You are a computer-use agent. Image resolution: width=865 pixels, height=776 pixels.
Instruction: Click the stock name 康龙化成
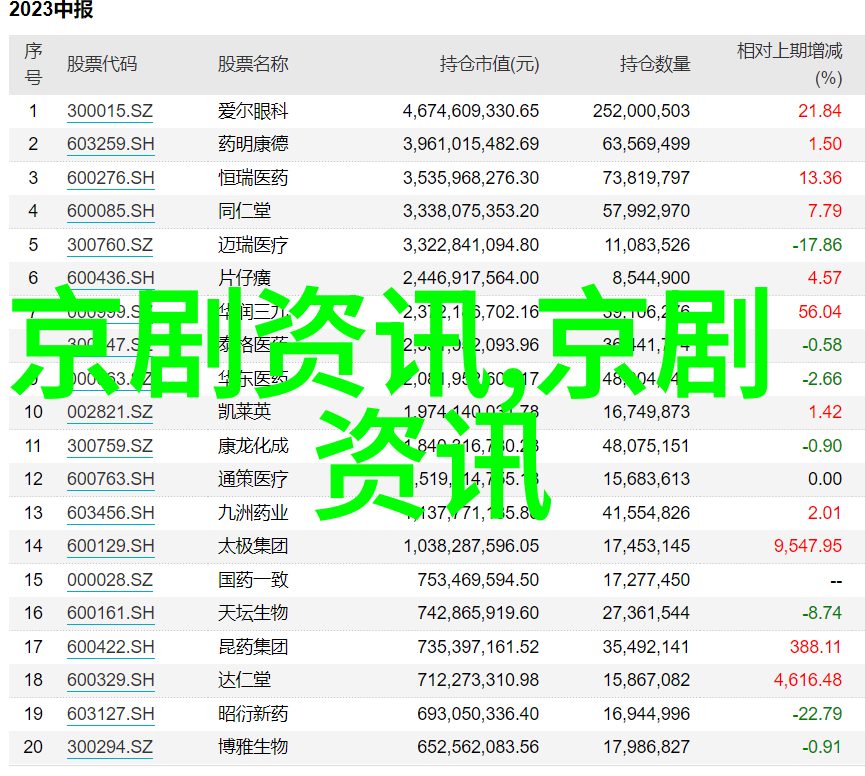coord(253,446)
